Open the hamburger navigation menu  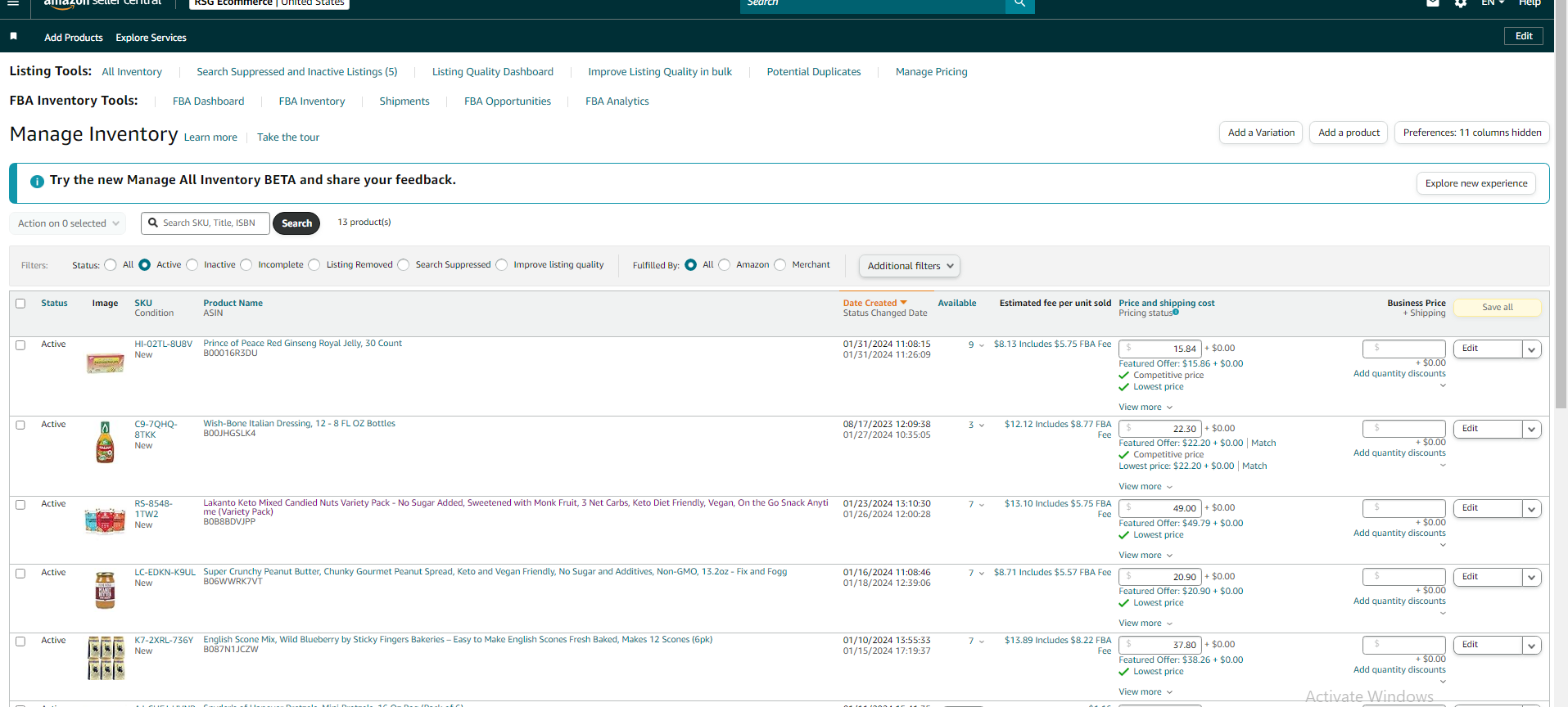13,3
